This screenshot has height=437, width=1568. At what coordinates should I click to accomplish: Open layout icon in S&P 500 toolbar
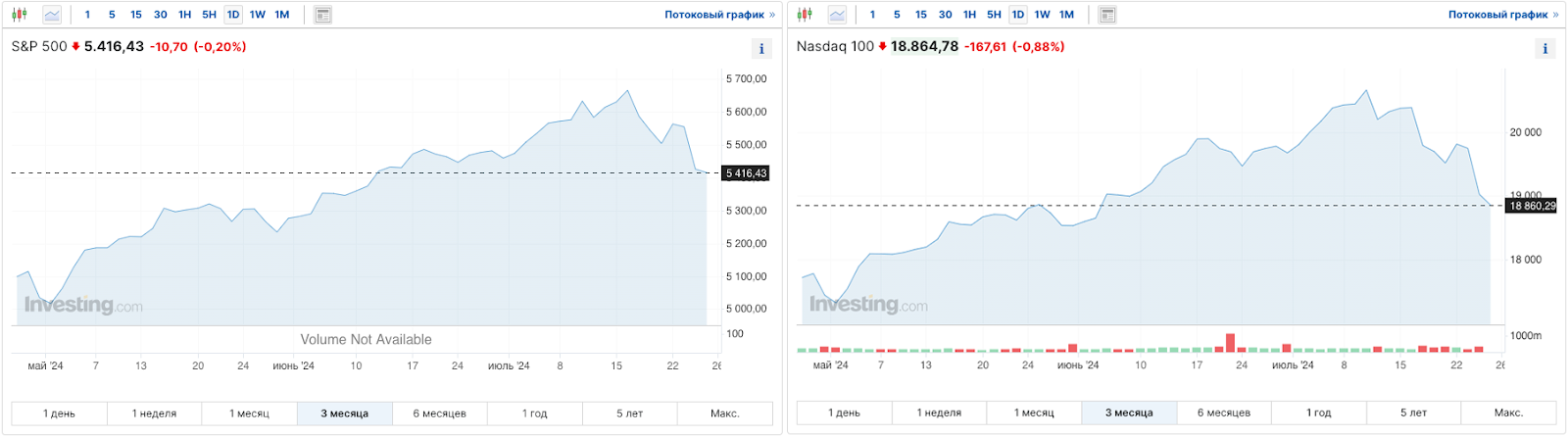[322, 15]
